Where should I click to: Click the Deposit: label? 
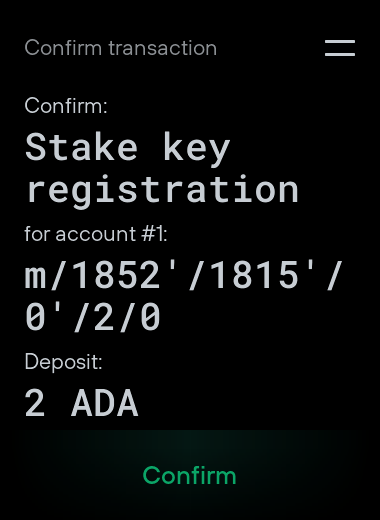(63, 361)
